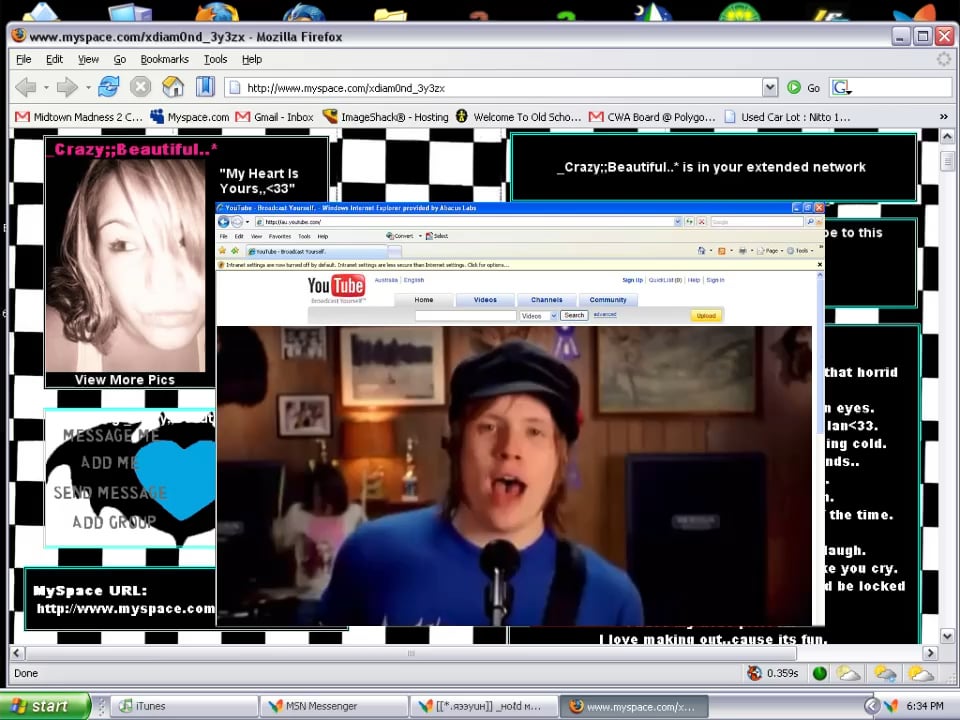The height and width of the screenshot is (720, 960).
Task: Open the Bookmarks menu in Firefox
Action: point(164,59)
